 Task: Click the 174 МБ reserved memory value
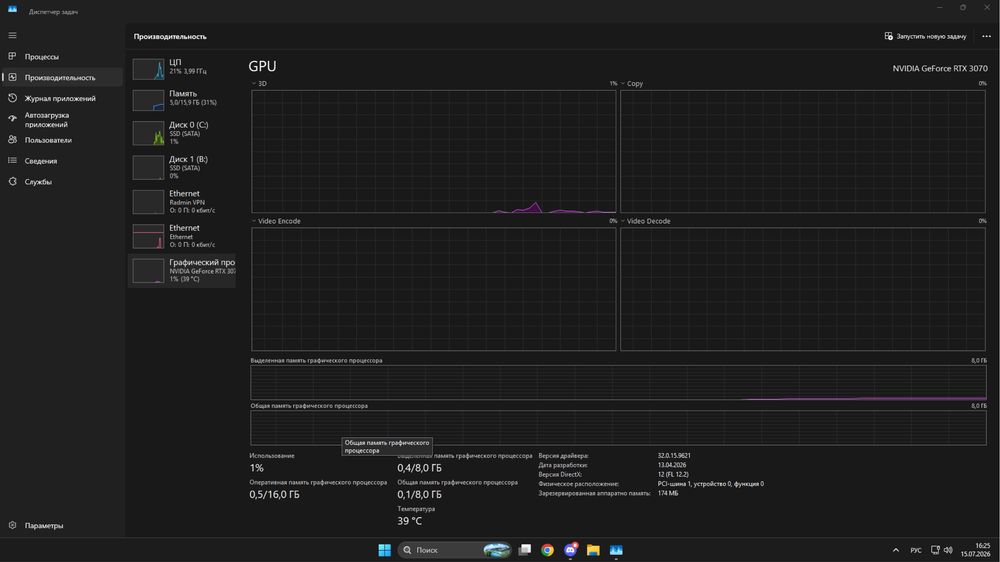[x=668, y=493]
